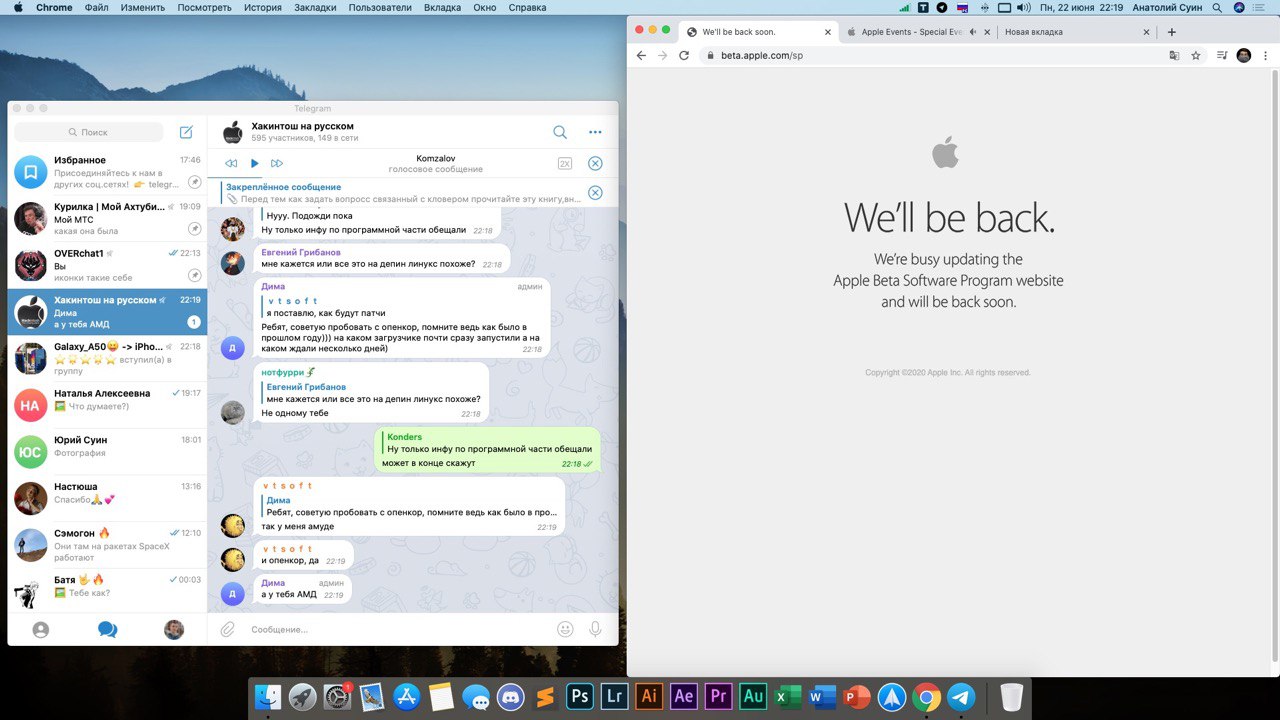1280x720 pixels.
Task: Open the Курилка | Мой Ахтубинск chat
Action: click(x=107, y=219)
